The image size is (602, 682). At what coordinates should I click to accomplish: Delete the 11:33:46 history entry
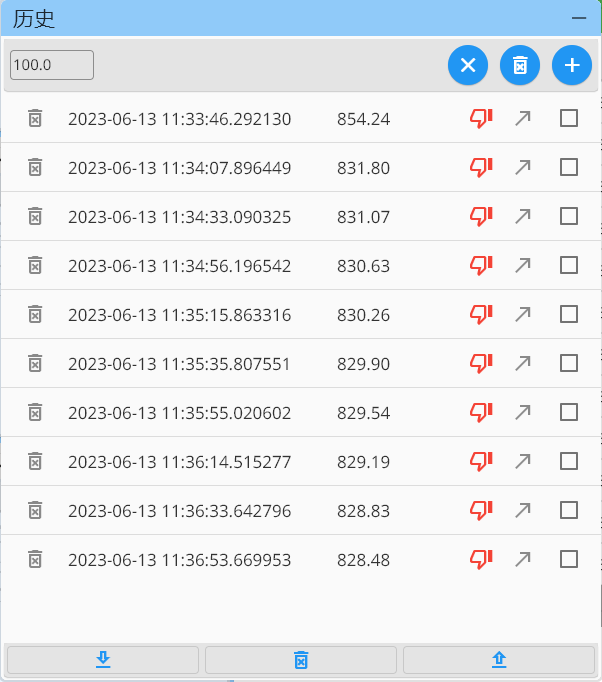pos(35,118)
